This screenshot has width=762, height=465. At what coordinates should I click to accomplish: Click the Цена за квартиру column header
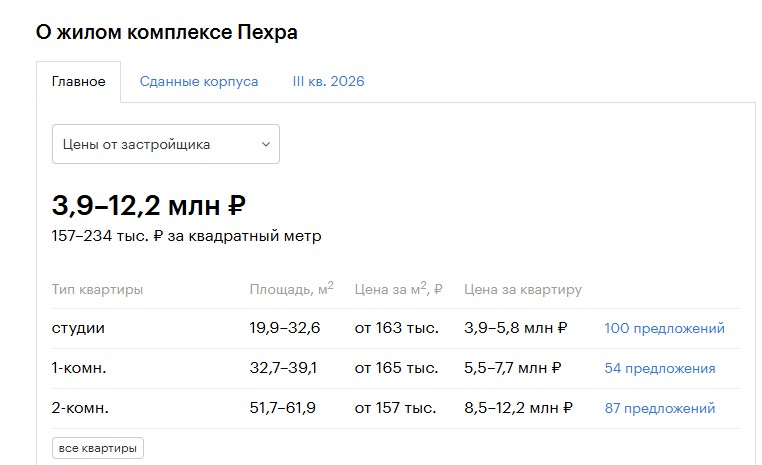point(523,290)
